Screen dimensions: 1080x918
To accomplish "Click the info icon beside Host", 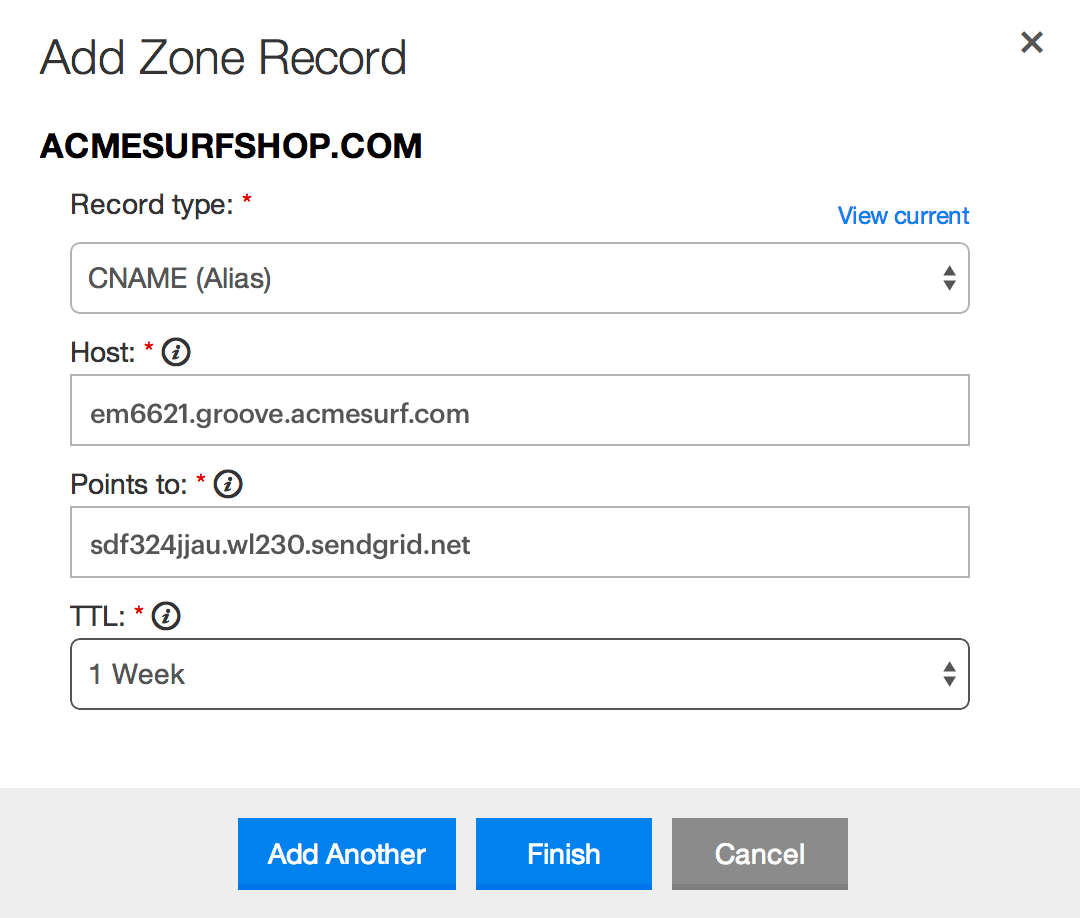I will [176, 353].
